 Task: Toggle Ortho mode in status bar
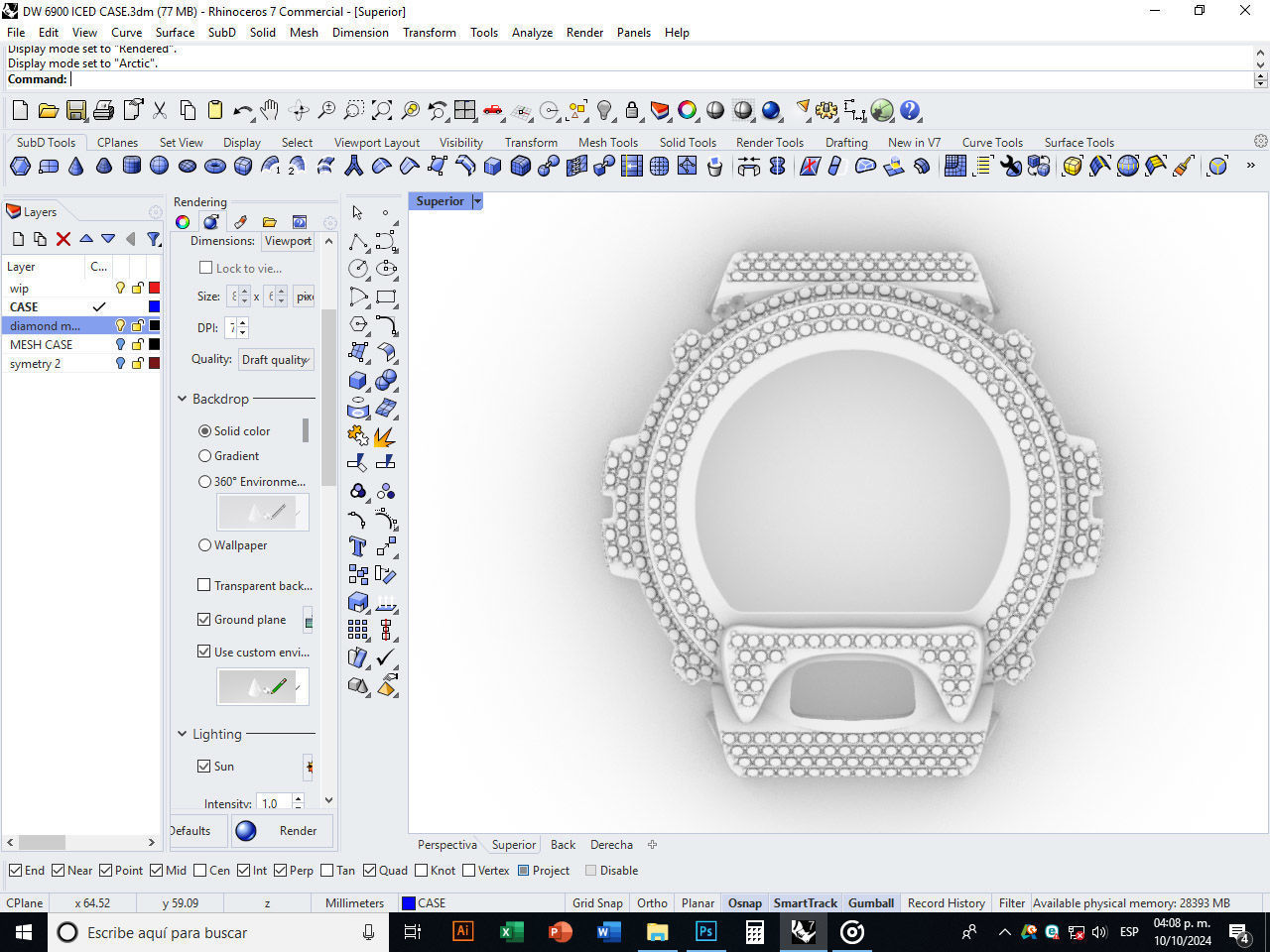pos(652,903)
